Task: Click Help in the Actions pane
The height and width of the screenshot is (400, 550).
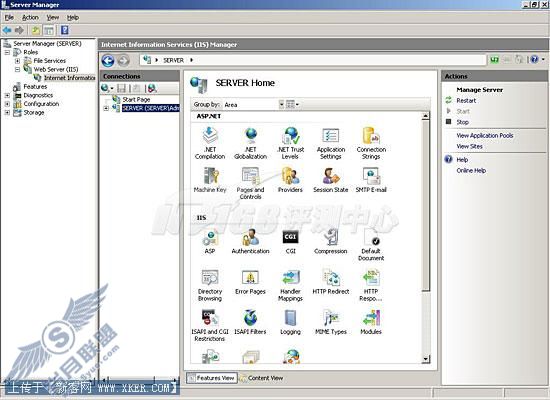Action: point(462,160)
